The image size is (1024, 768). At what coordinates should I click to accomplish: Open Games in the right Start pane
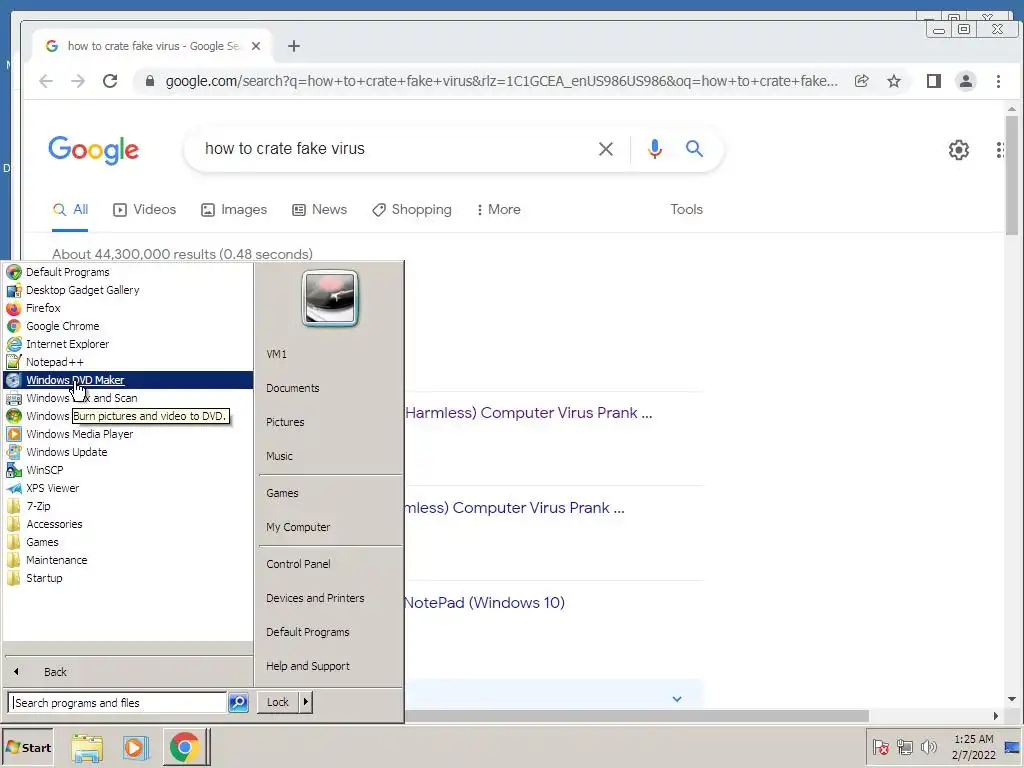(282, 493)
